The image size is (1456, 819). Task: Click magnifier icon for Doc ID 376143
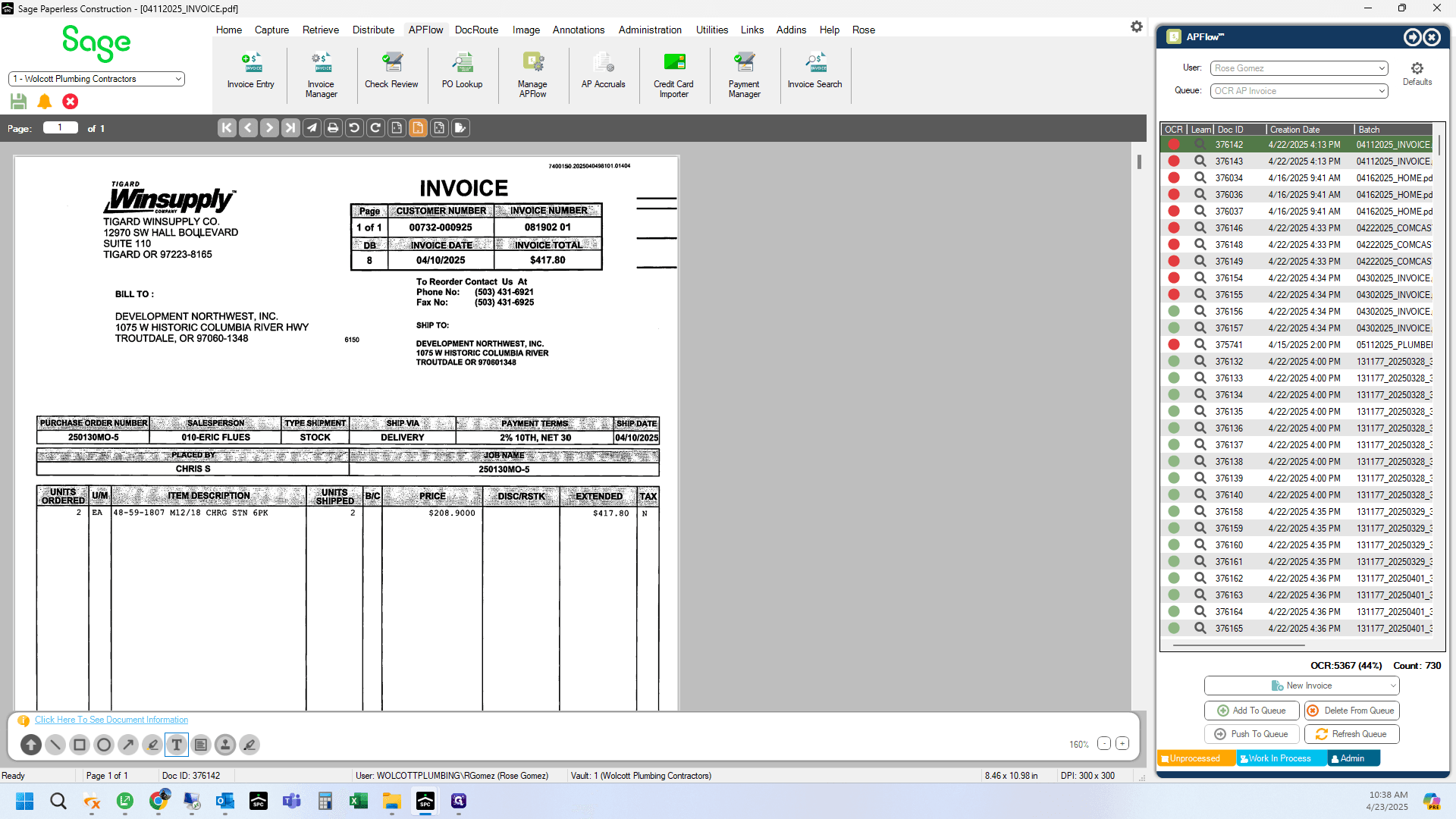[x=1200, y=161]
